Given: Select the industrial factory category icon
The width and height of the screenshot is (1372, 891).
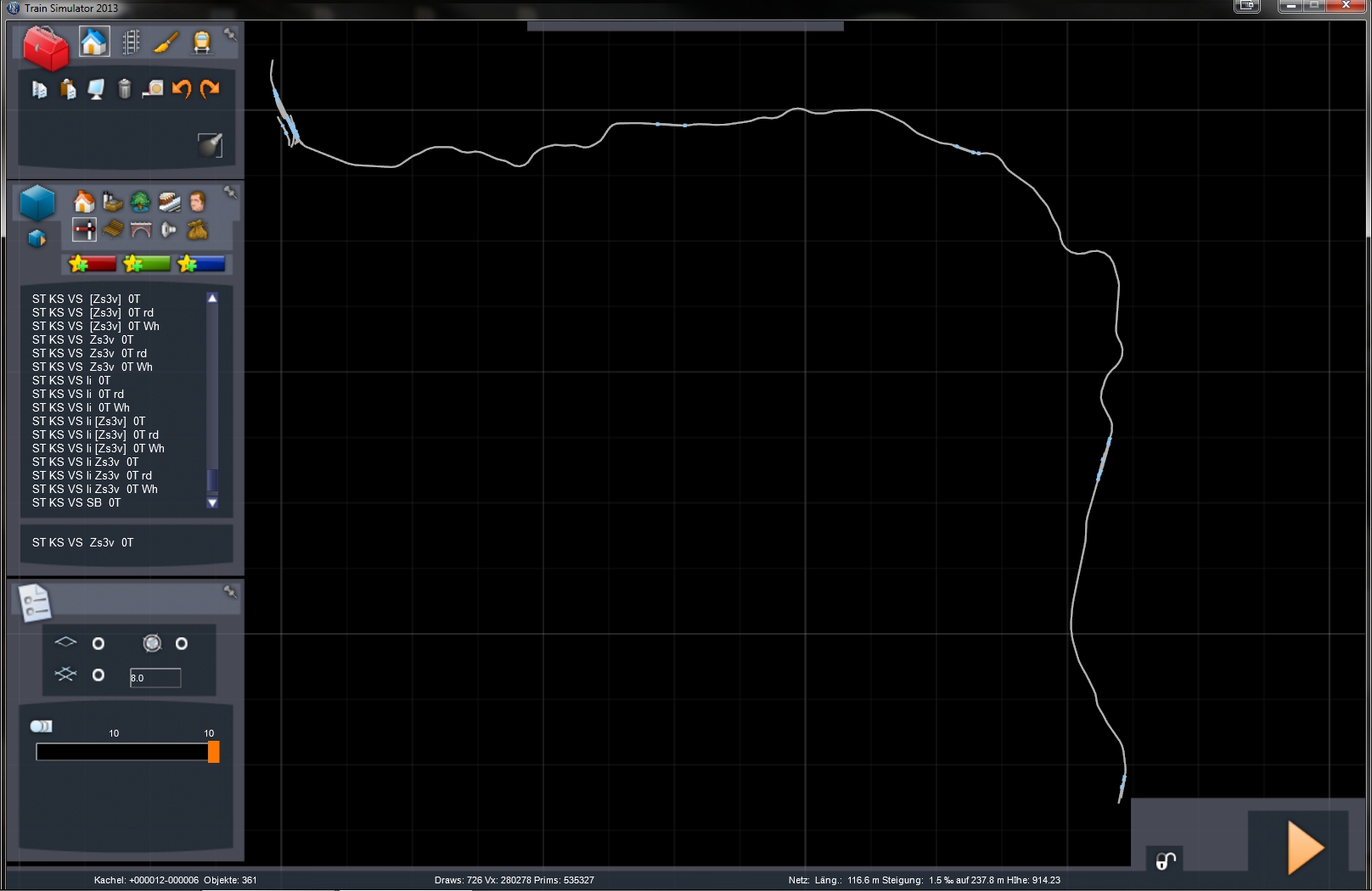Looking at the screenshot, I should coord(113,202).
